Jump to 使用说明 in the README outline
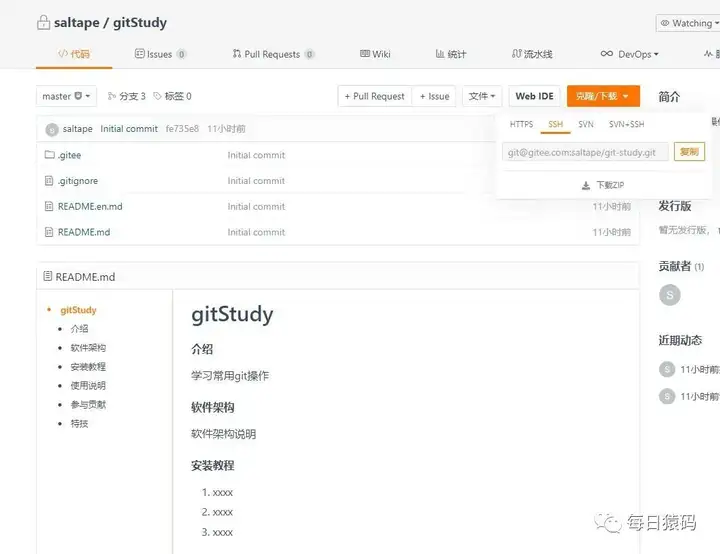The height and width of the screenshot is (554, 720). click(88, 385)
